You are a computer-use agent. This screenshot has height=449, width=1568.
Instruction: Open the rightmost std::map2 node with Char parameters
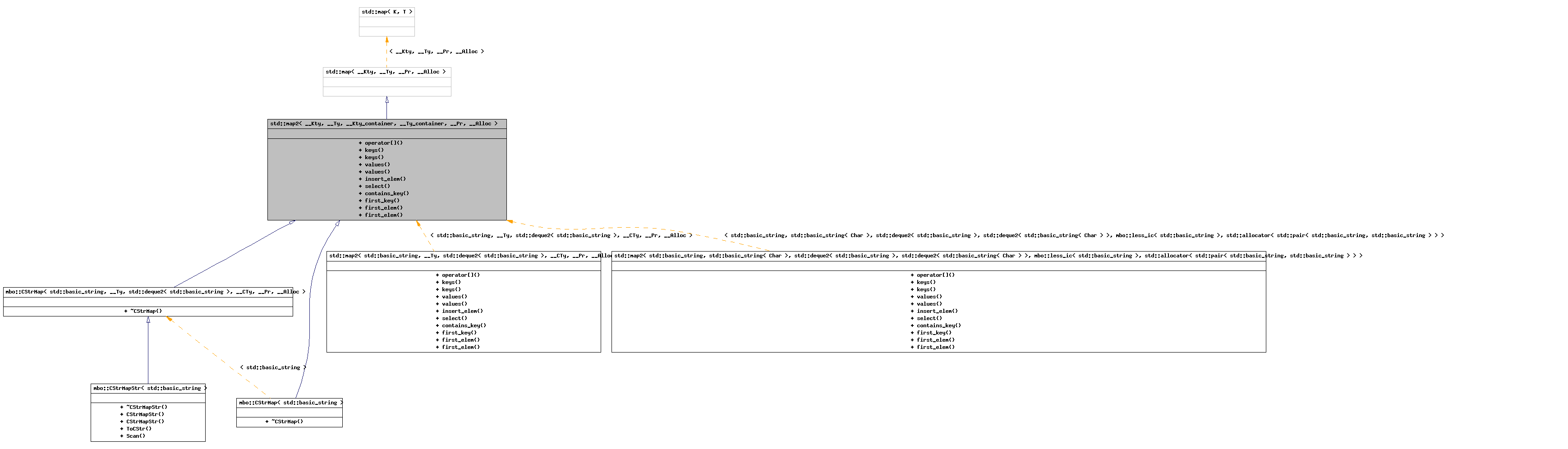938,256
